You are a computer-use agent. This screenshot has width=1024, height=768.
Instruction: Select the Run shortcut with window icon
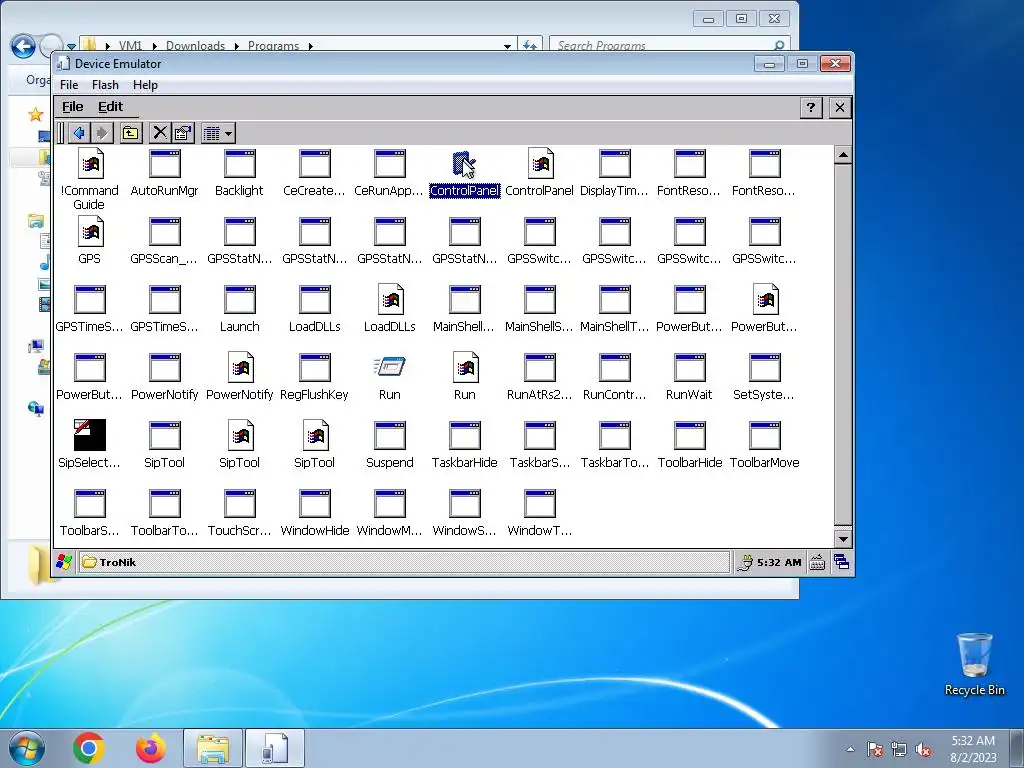pos(390,368)
